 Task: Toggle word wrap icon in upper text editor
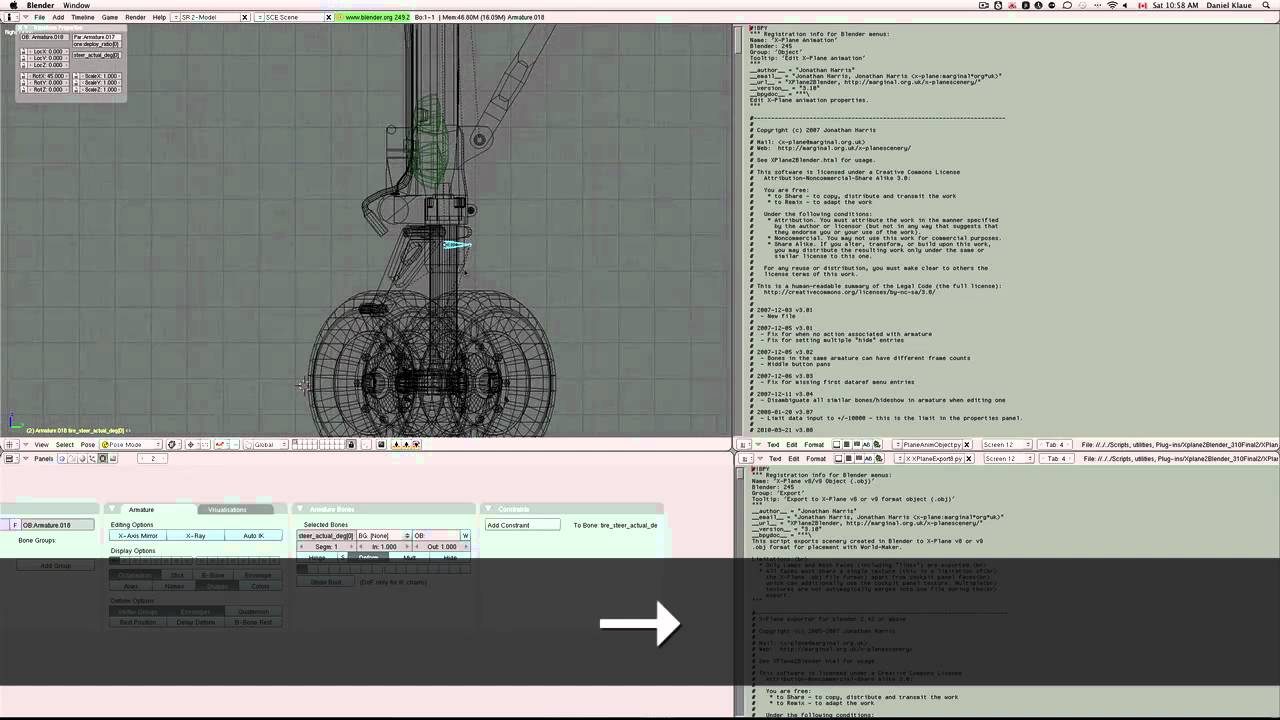857,444
